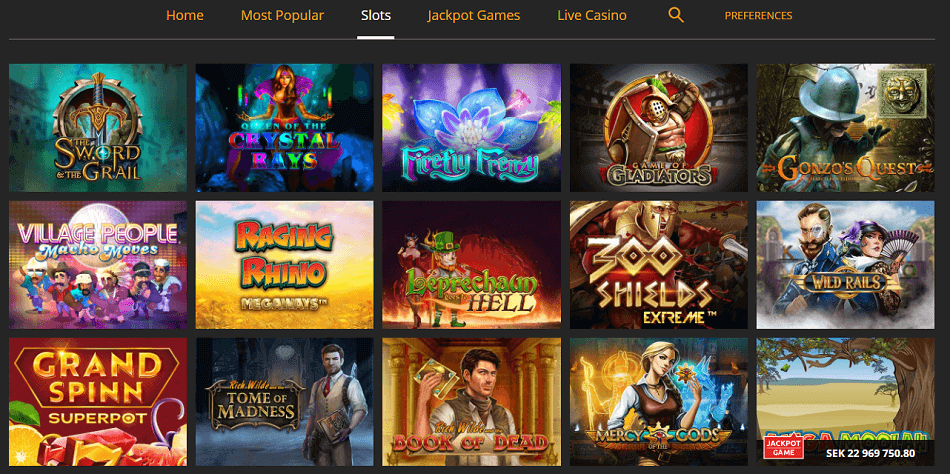Go to Live Casino section
Image resolution: width=950 pixels, height=474 pixels.
click(x=592, y=16)
